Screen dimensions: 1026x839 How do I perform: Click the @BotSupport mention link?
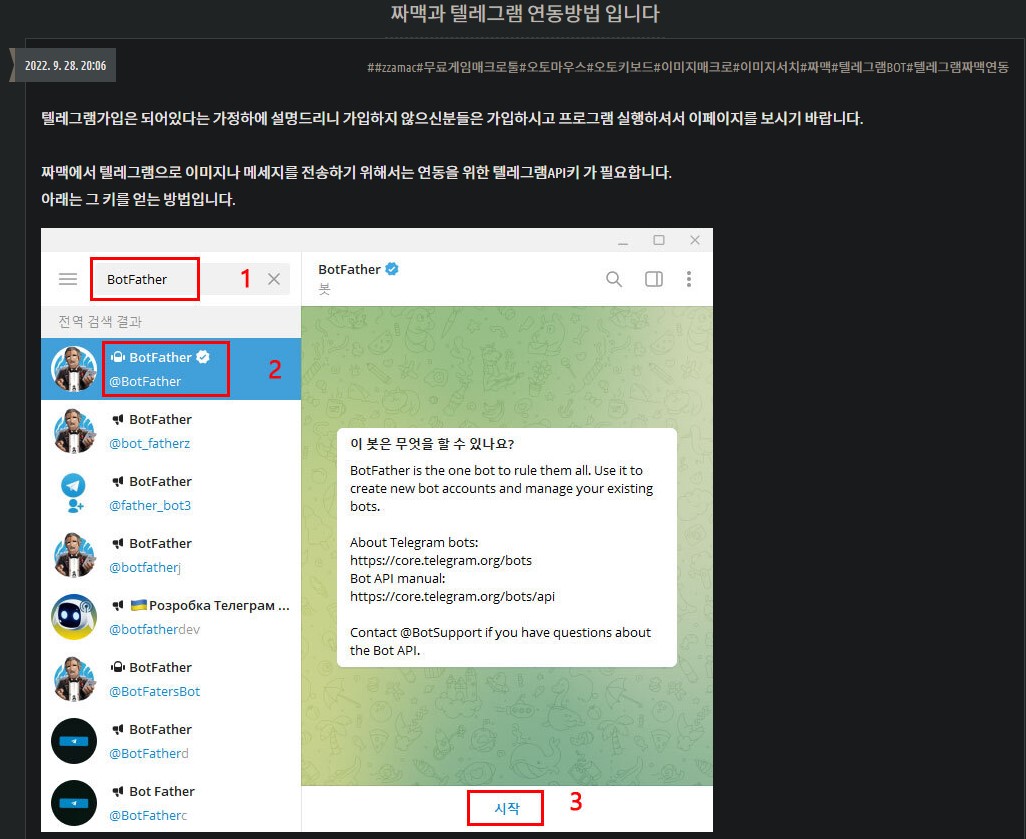pyautogui.click(x=441, y=632)
